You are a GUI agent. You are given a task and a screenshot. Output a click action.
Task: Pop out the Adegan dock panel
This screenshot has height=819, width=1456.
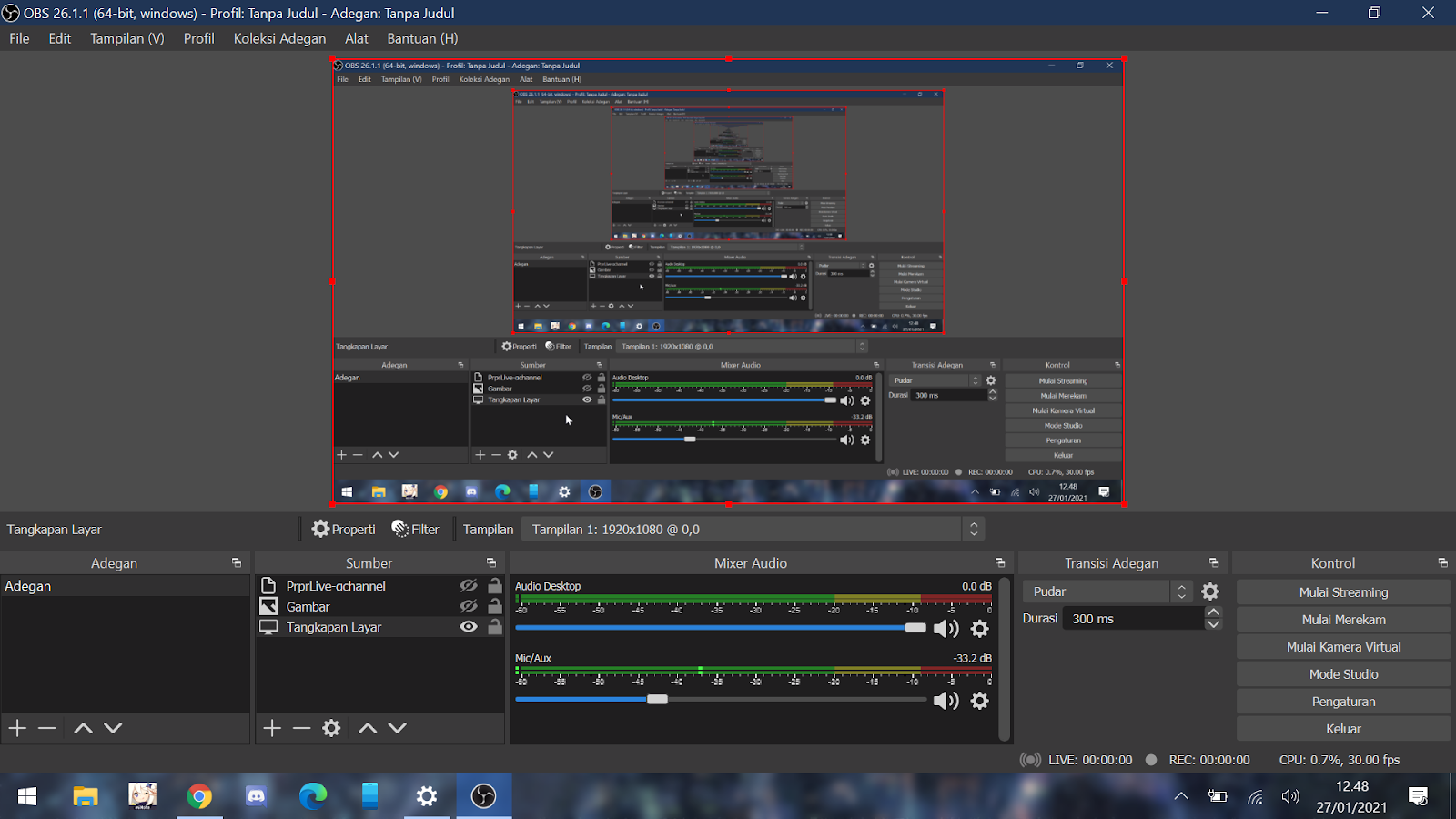237,563
